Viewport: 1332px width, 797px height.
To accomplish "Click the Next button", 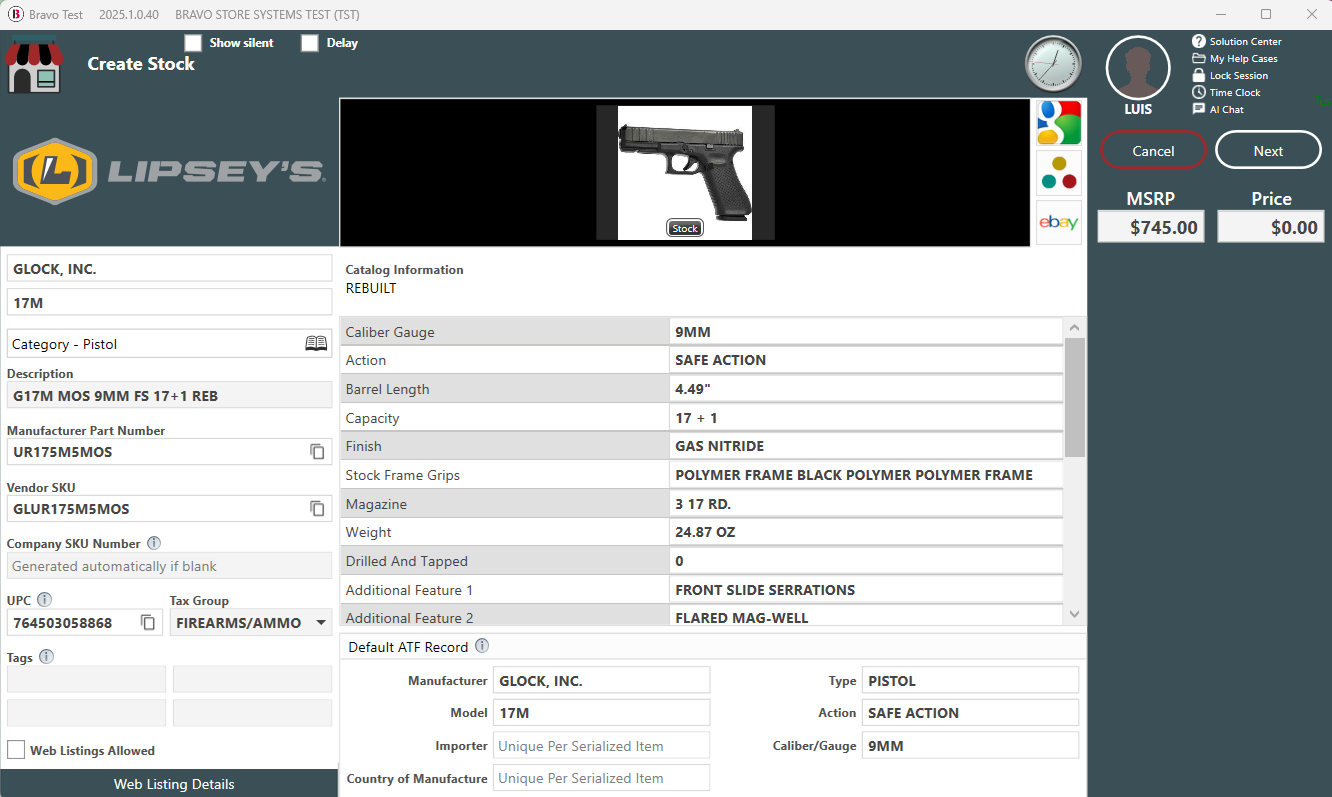I will (x=1268, y=150).
